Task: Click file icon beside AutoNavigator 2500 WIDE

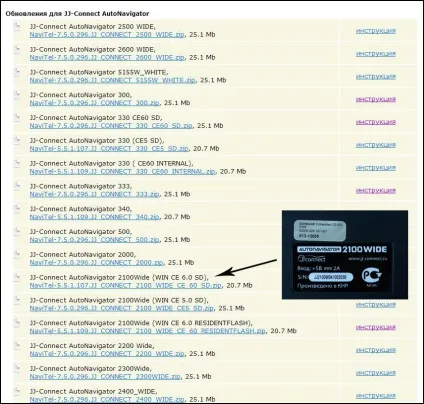Action: pyautogui.click(x=16, y=27)
